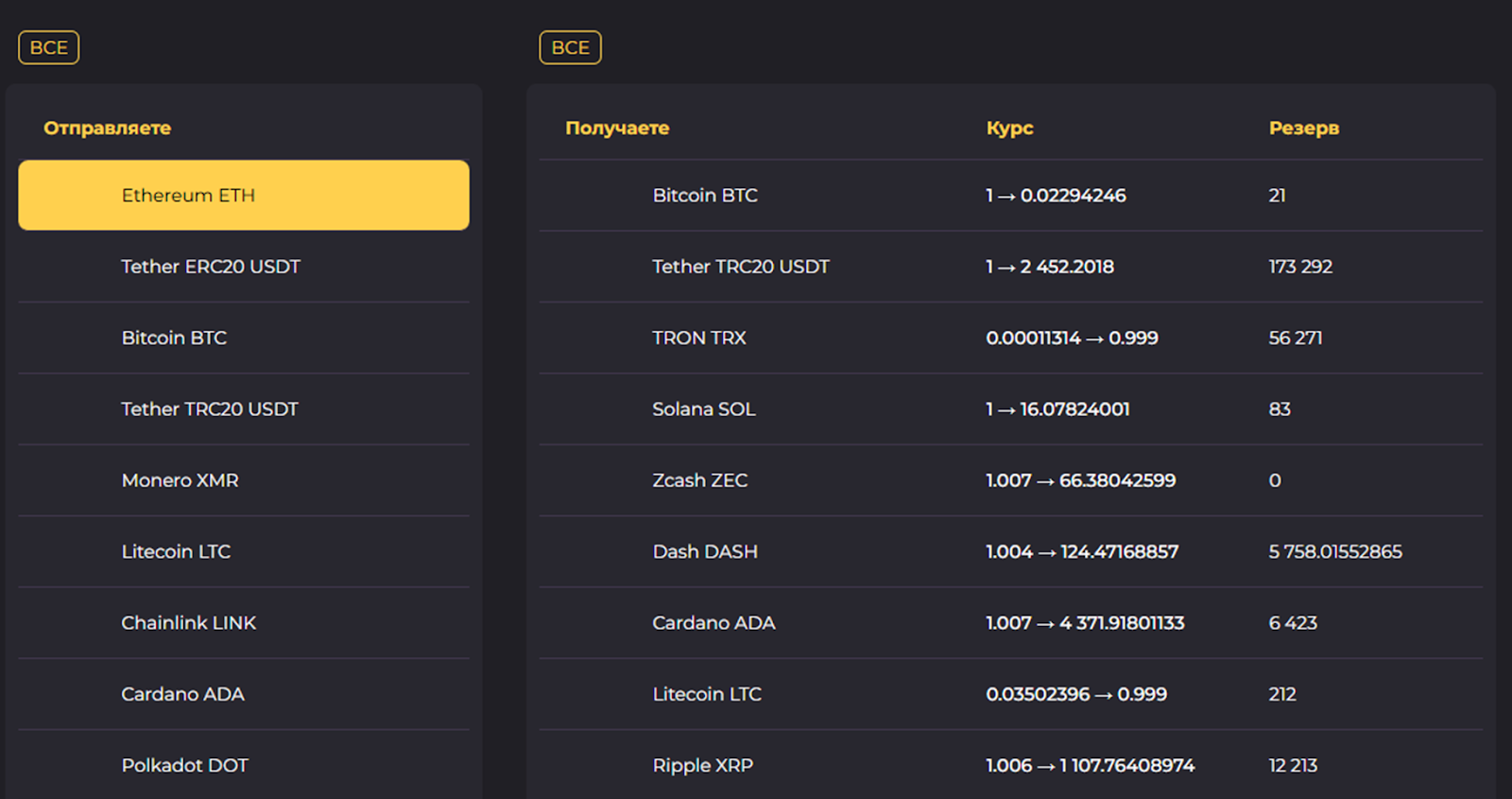Select Monero XMR as the sending currency
The image size is (1512, 799).
(x=244, y=480)
